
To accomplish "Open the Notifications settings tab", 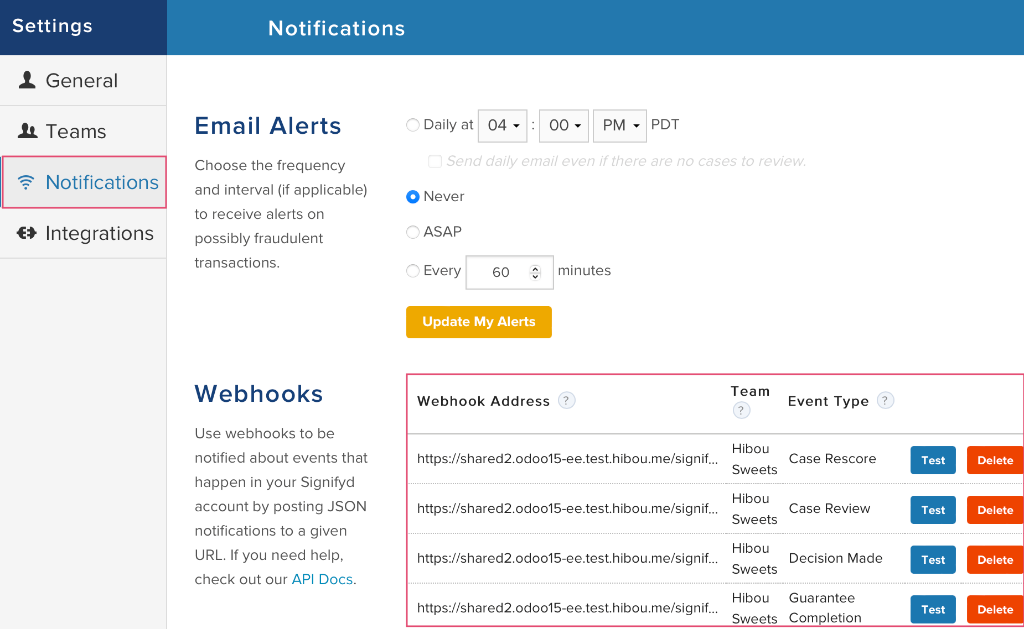I will pos(84,182).
